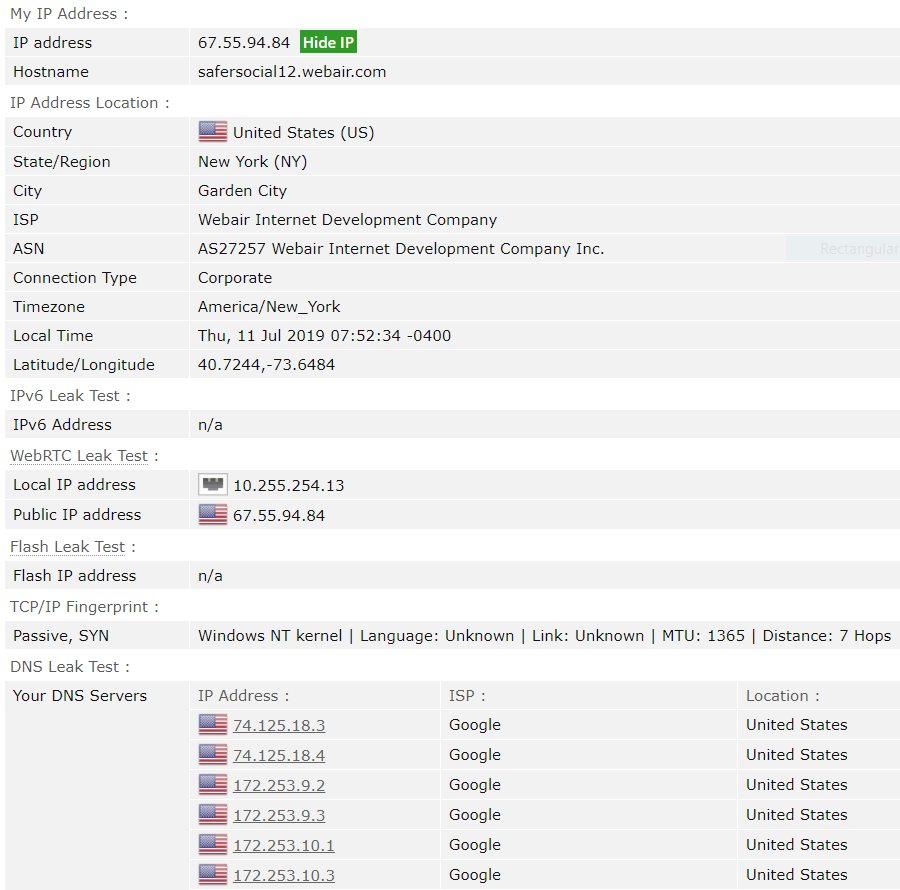
Task: Click the Connection Type row label
Action: coord(75,278)
